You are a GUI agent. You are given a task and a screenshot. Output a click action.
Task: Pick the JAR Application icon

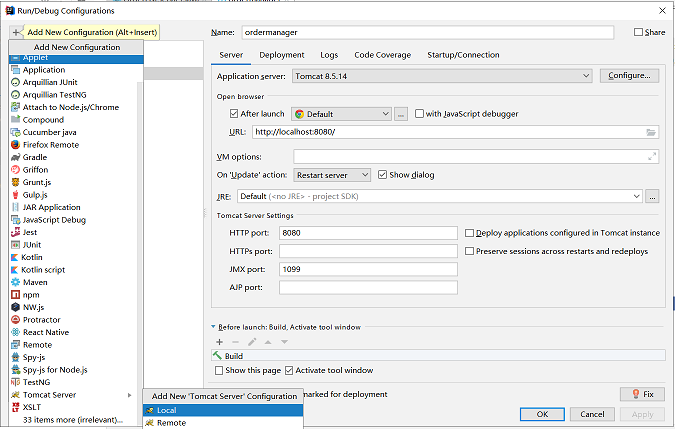click(x=15, y=207)
